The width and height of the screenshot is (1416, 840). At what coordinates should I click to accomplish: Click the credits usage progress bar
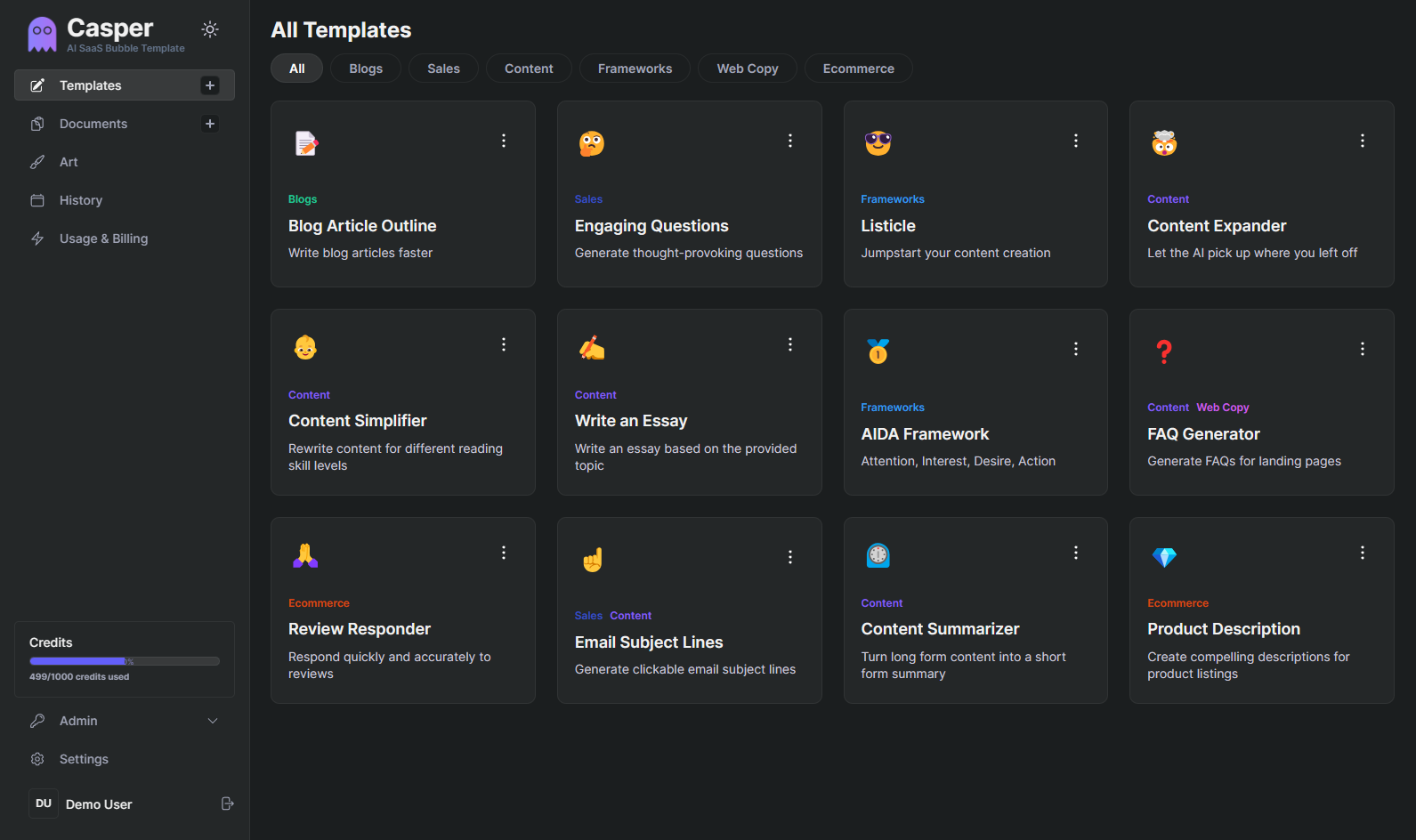coord(125,661)
